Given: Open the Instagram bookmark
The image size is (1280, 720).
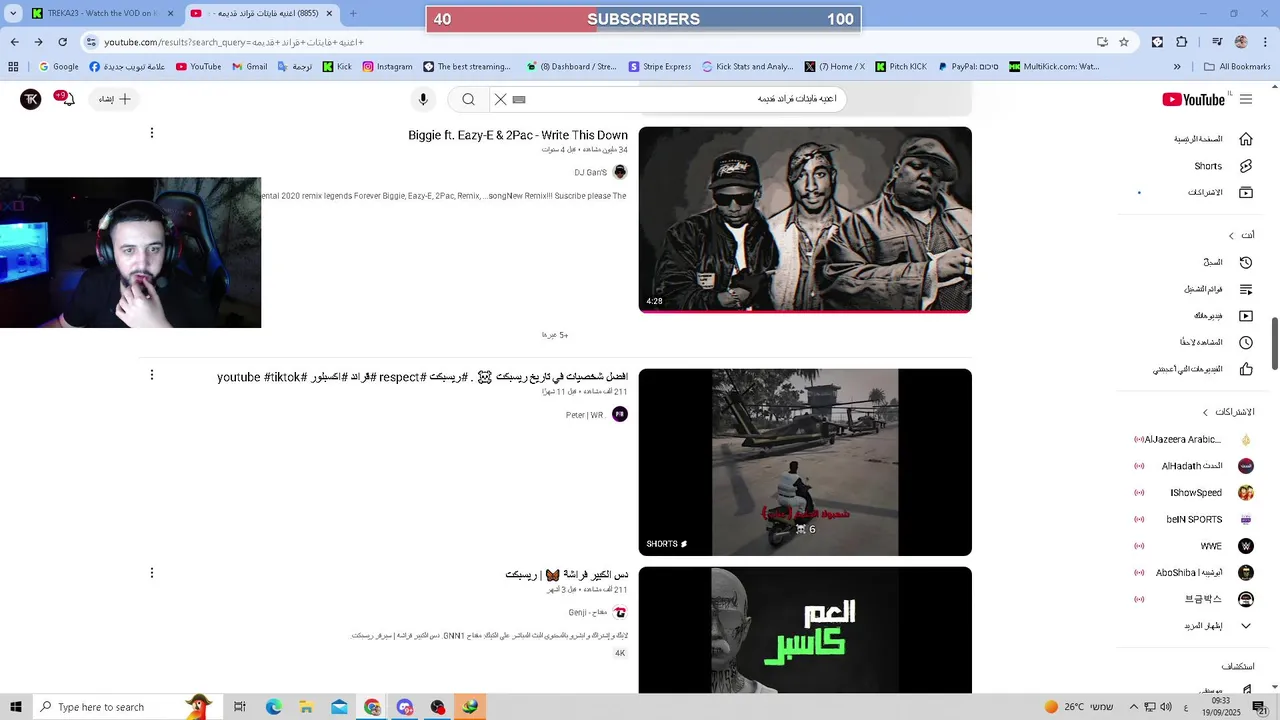Looking at the screenshot, I should (387, 67).
